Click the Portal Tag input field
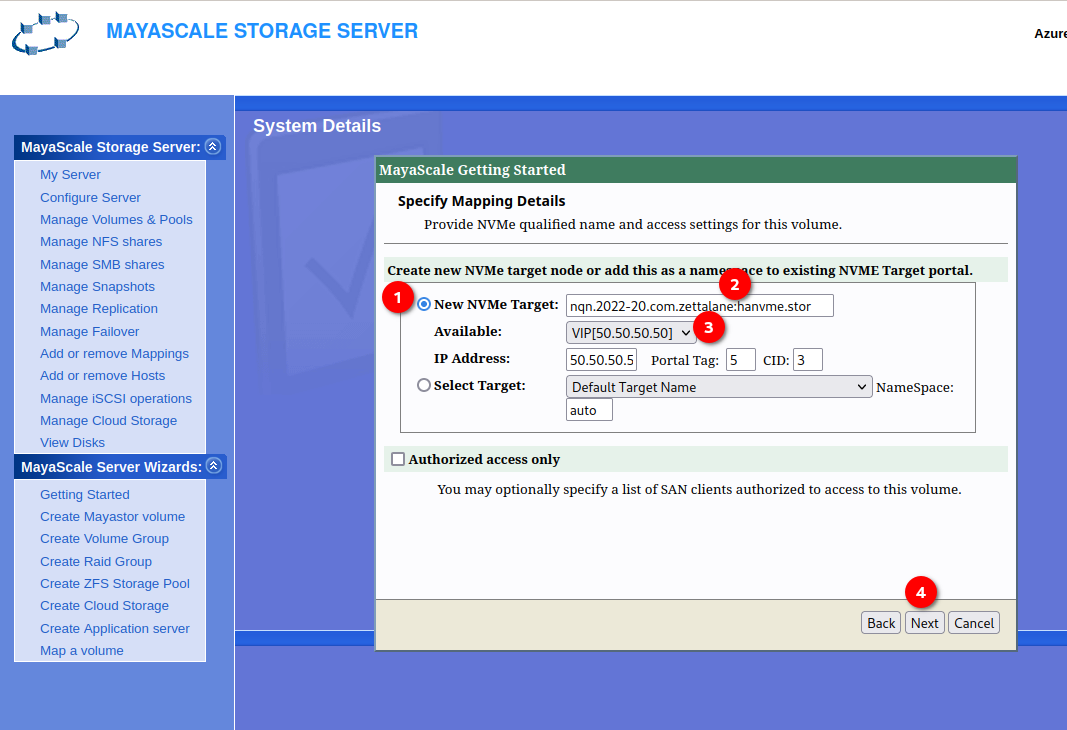 tap(740, 360)
